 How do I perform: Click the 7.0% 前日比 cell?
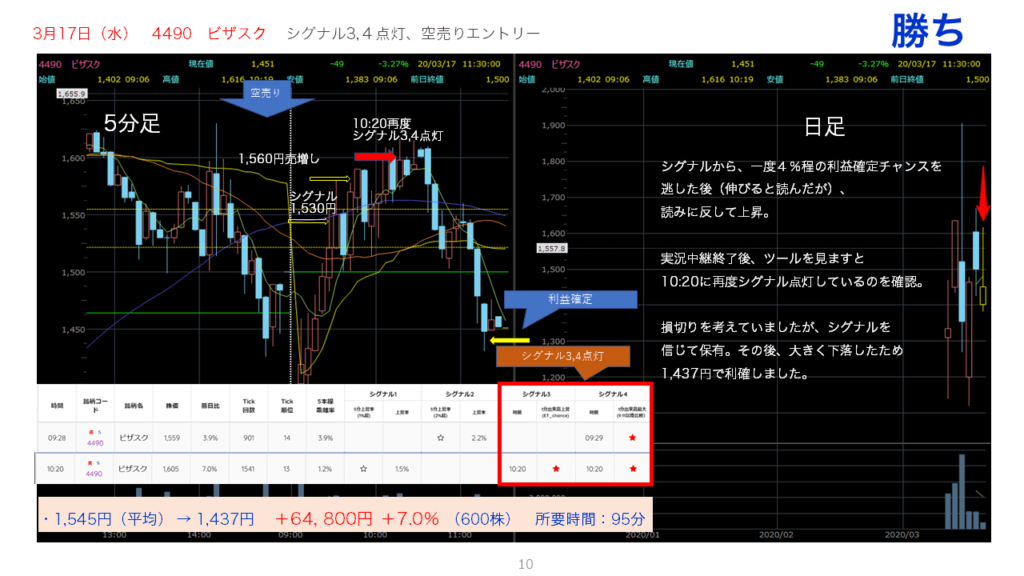click(x=210, y=469)
